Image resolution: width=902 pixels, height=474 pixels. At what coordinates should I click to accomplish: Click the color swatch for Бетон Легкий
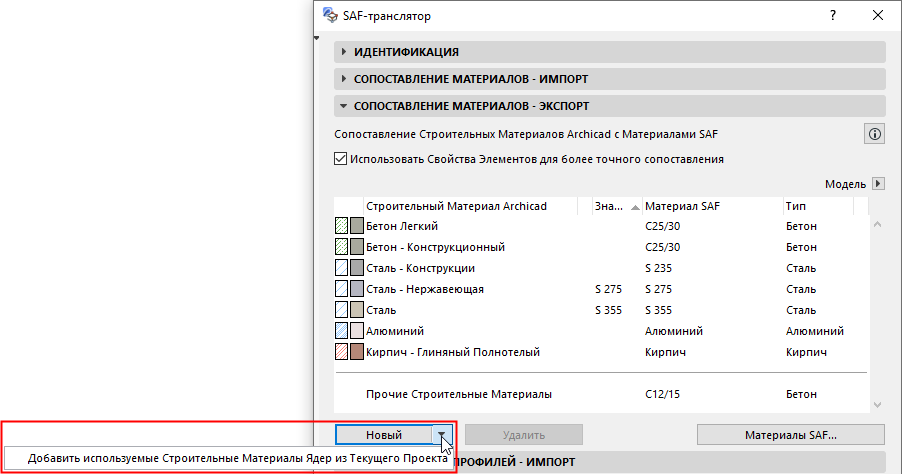click(x=357, y=226)
